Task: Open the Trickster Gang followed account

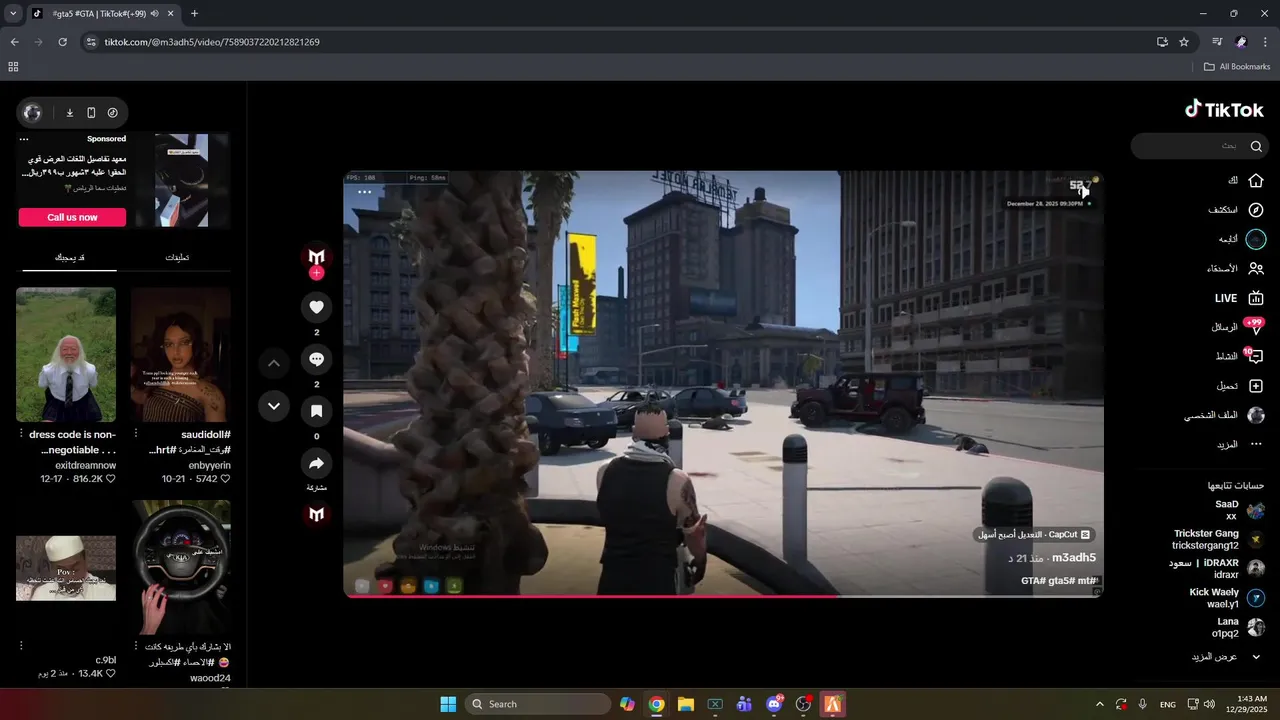Action: (1219, 540)
